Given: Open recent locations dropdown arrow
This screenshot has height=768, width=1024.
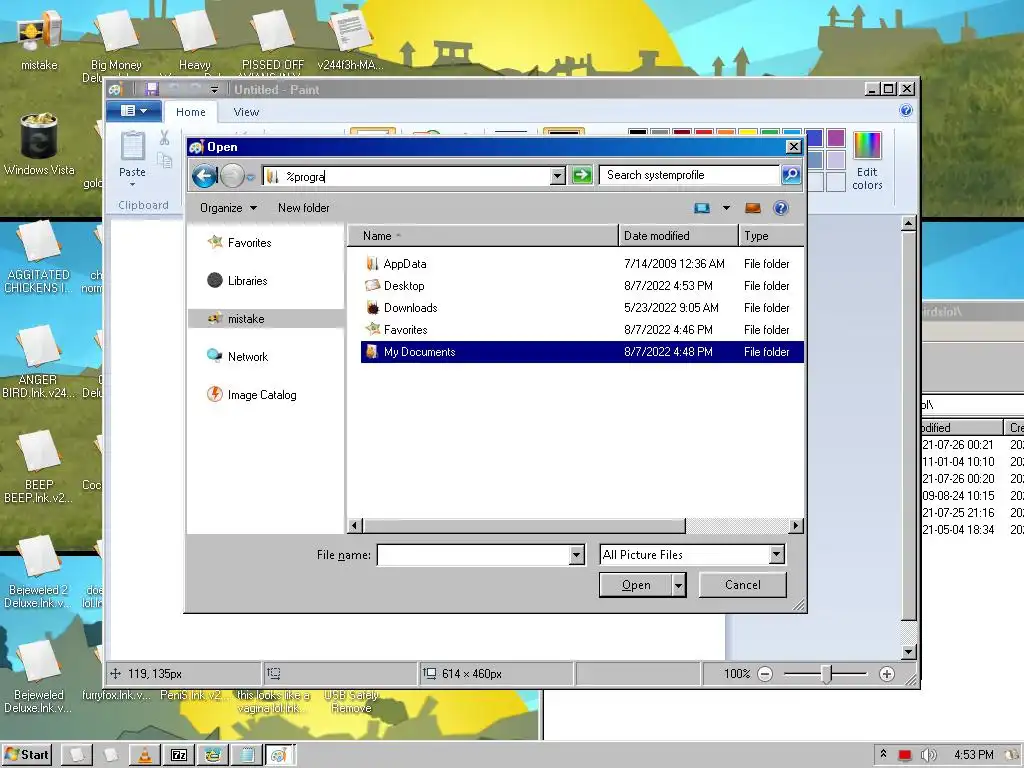Looking at the screenshot, I should pos(251,177).
